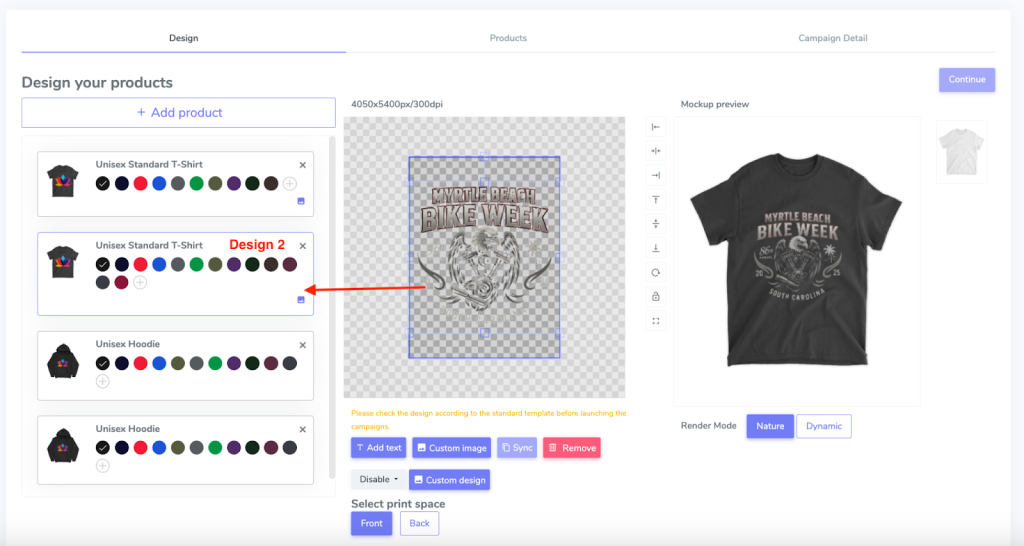Toggle checked black swatch on second T-Shirt
The height and width of the screenshot is (546, 1024).
coord(103,265)
